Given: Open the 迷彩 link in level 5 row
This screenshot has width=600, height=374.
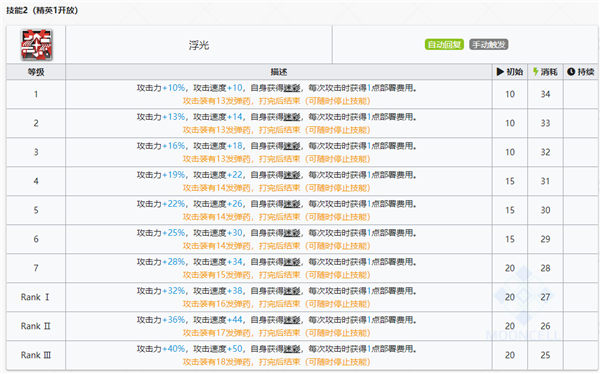Looking at the screenshot, I should tap(292, 204).
